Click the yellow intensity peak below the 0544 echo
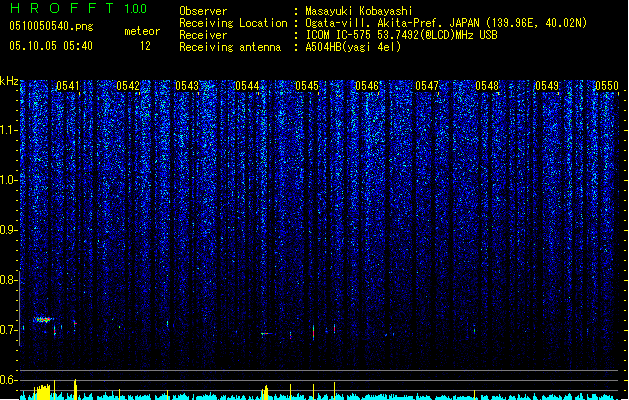The width and height of the screenshot is (629, 400). click(265, 392)
